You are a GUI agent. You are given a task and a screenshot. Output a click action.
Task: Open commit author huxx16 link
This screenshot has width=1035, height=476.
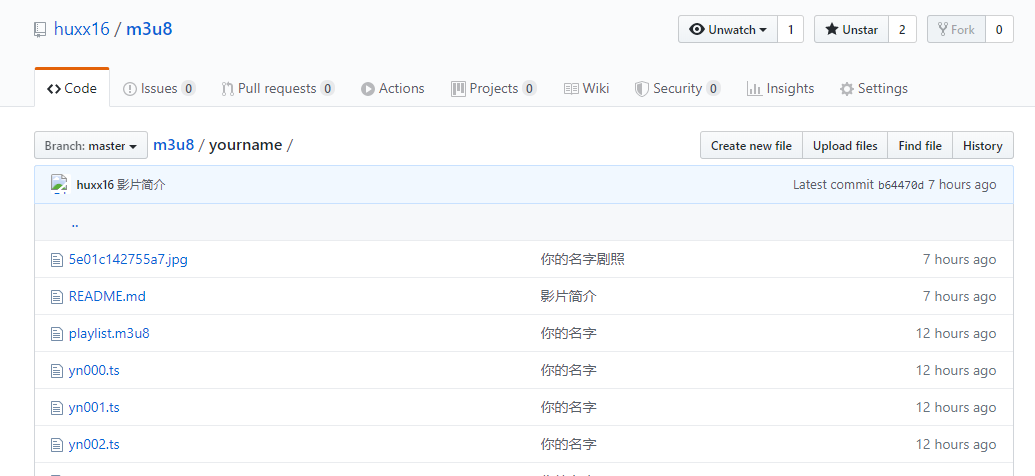coord(95,185)
